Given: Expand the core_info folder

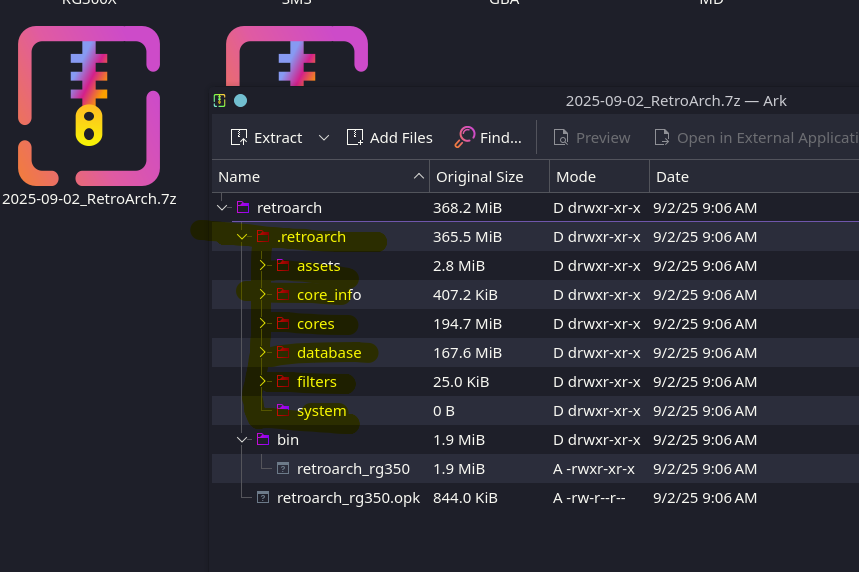Looking at the screenshot, I should click(262, 295).
